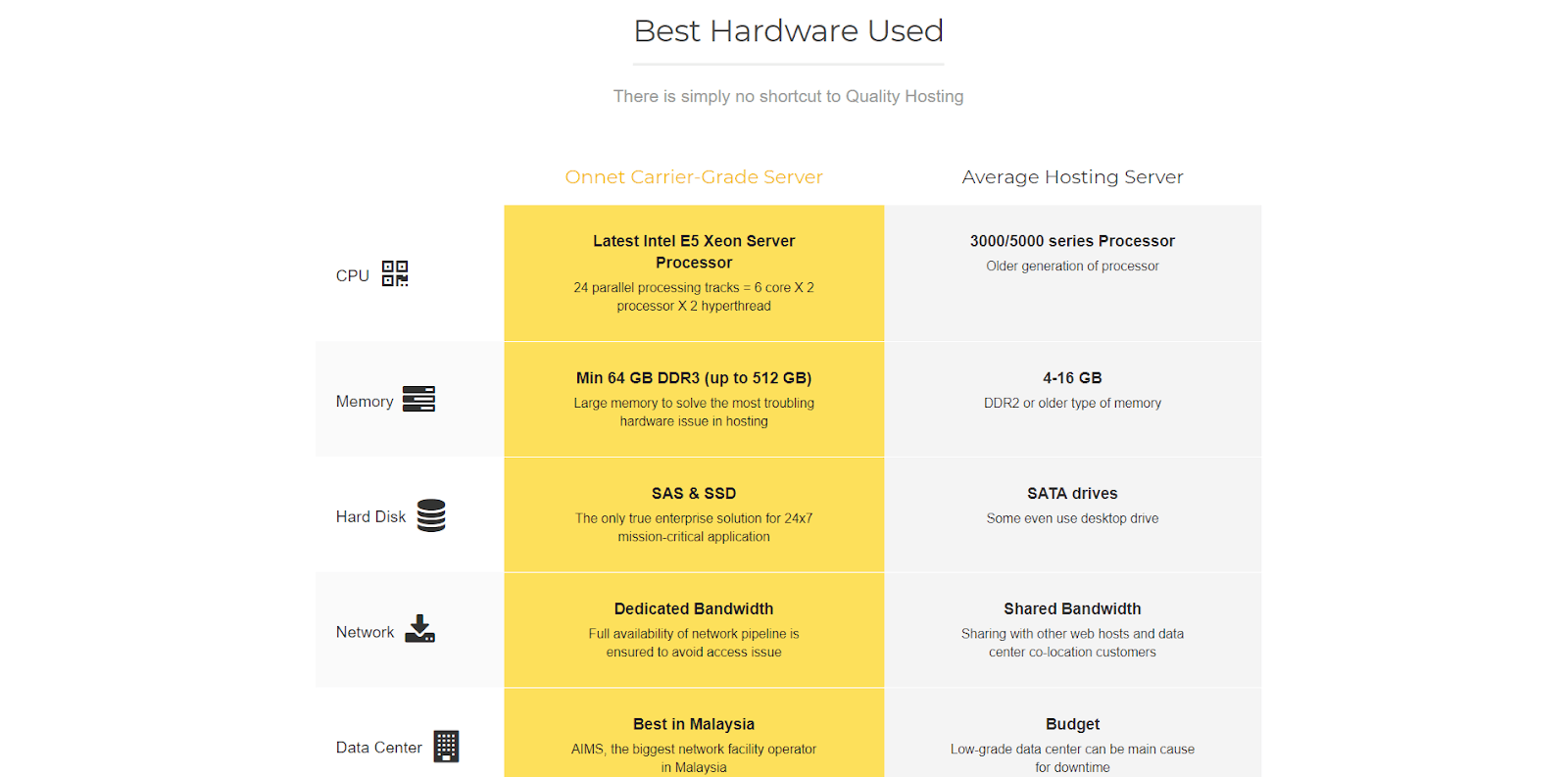Click 'DDR2 or older type of memory' text
The image size is (1568, 777).
(1072, 404)
